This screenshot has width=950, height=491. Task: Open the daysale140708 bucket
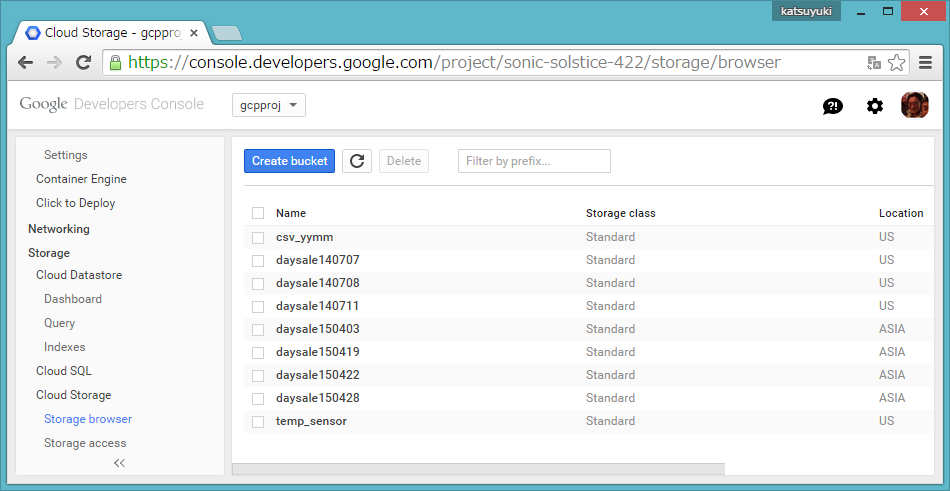pyautogui.click(x=317, y=282)
